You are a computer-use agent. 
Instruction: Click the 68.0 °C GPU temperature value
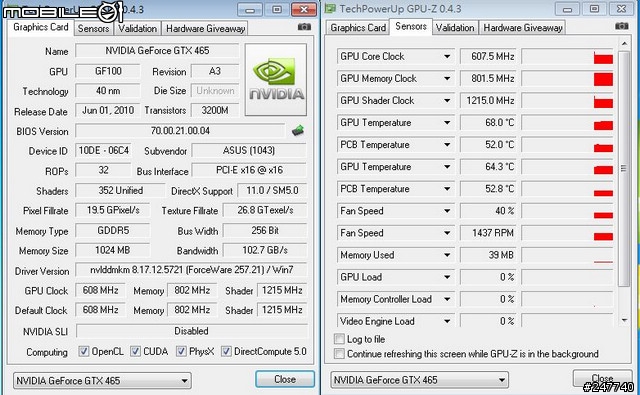click(x=488, y=122)
